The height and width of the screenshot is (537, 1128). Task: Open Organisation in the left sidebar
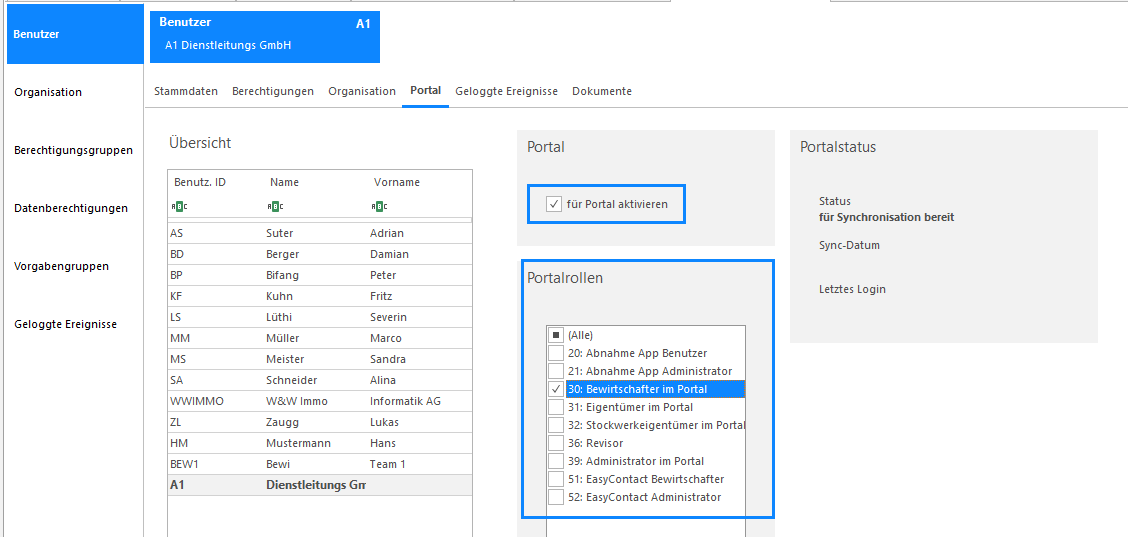click(48, 92)
